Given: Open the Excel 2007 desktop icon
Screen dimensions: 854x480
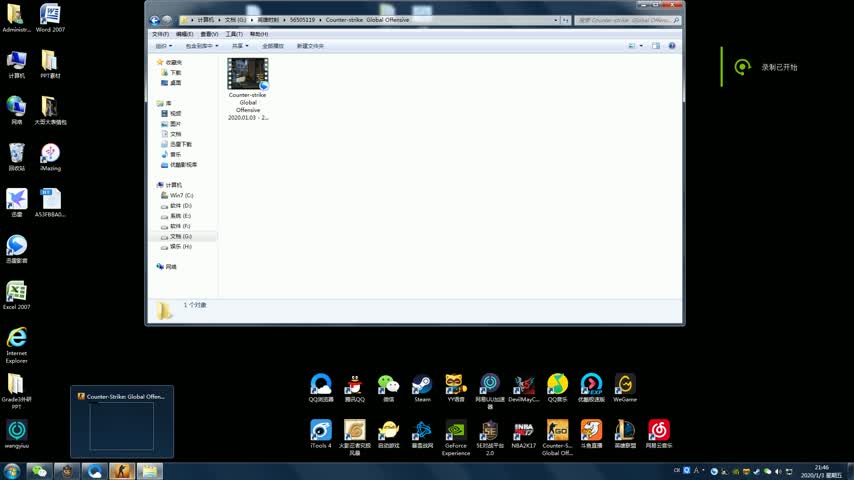Looking at the screenshot, I should pos(16,295).
